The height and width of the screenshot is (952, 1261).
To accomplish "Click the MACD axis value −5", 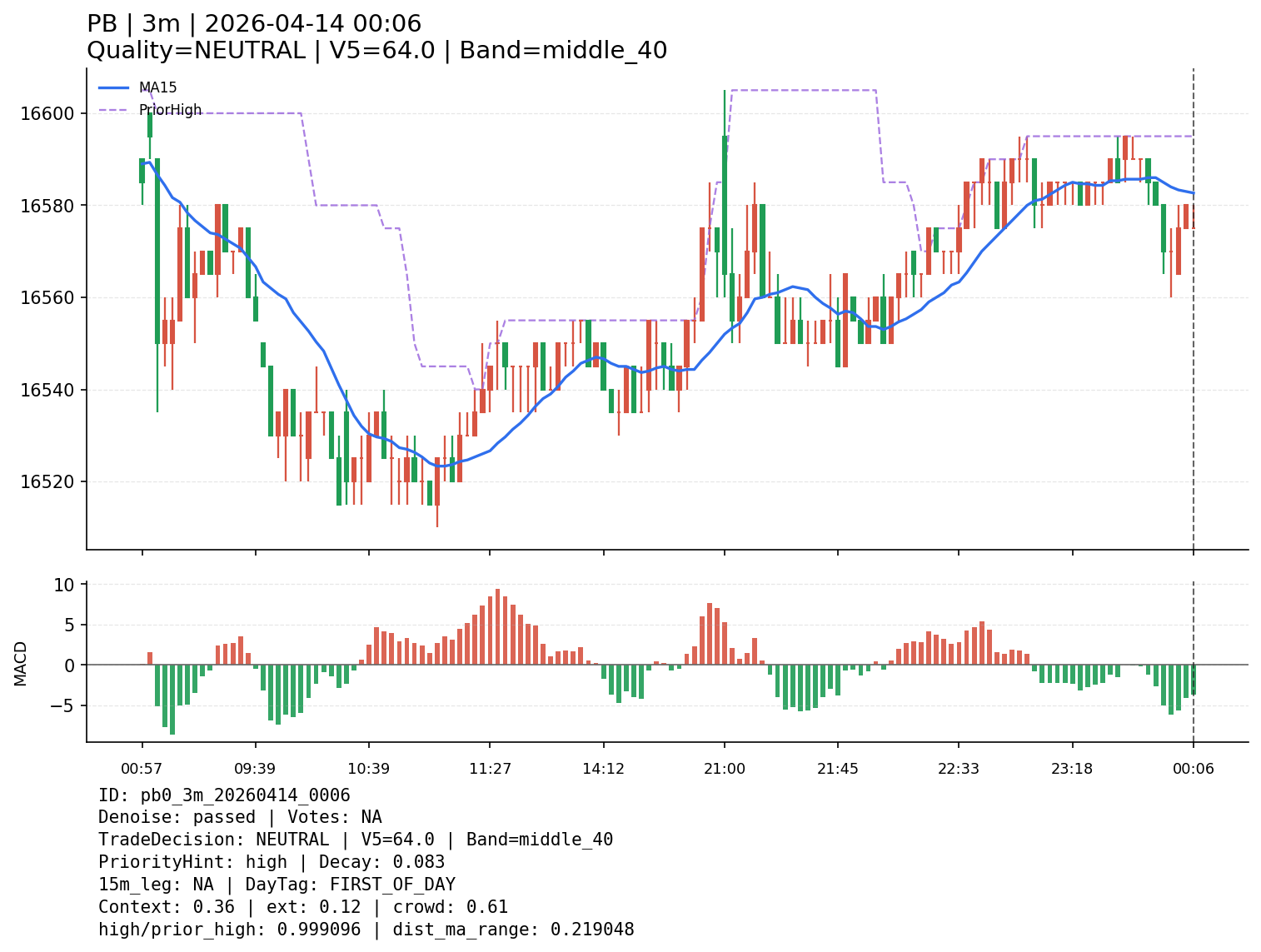I will pos(60,706).
